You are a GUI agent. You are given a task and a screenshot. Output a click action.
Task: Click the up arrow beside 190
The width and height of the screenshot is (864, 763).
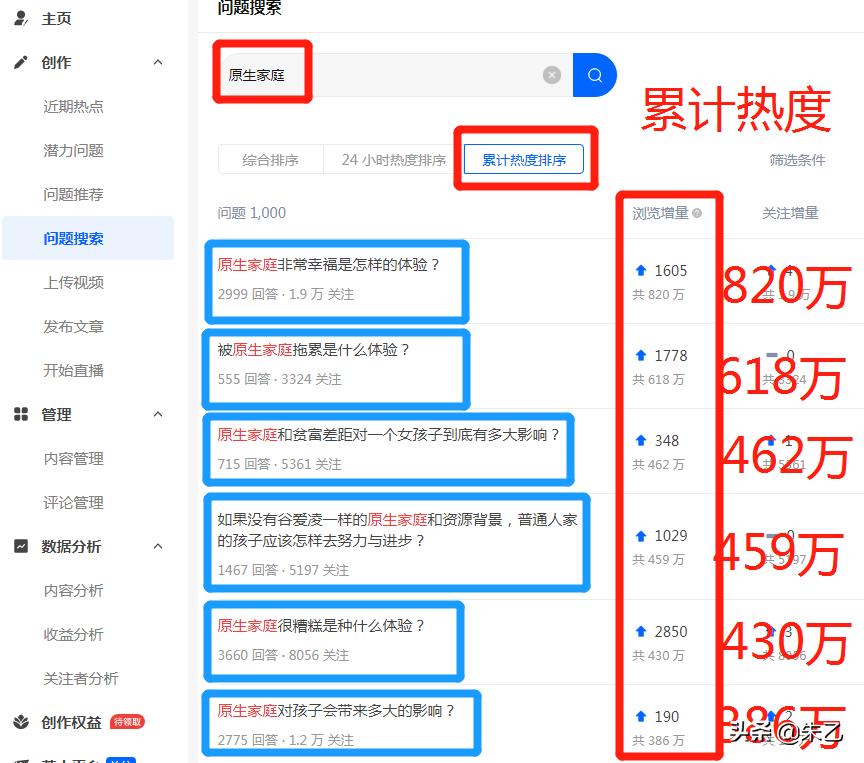[640, 717]
